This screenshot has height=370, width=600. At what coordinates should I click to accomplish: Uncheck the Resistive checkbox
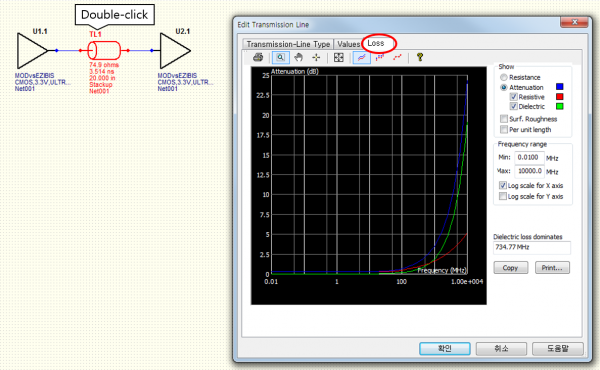(x=514, y=97)
